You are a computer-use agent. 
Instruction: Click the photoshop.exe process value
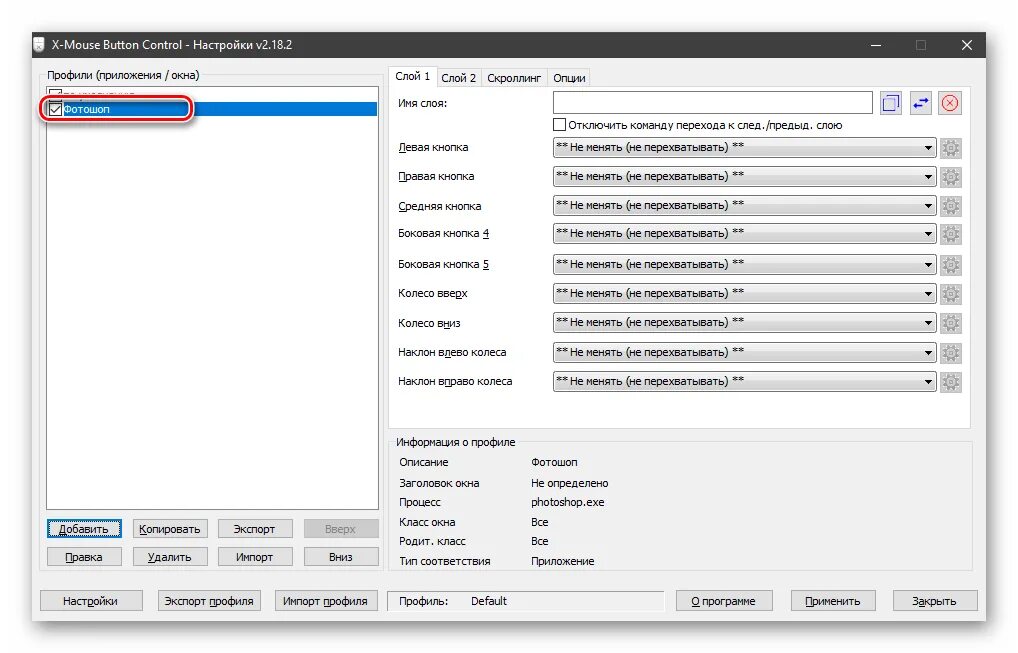pos(567,502)
